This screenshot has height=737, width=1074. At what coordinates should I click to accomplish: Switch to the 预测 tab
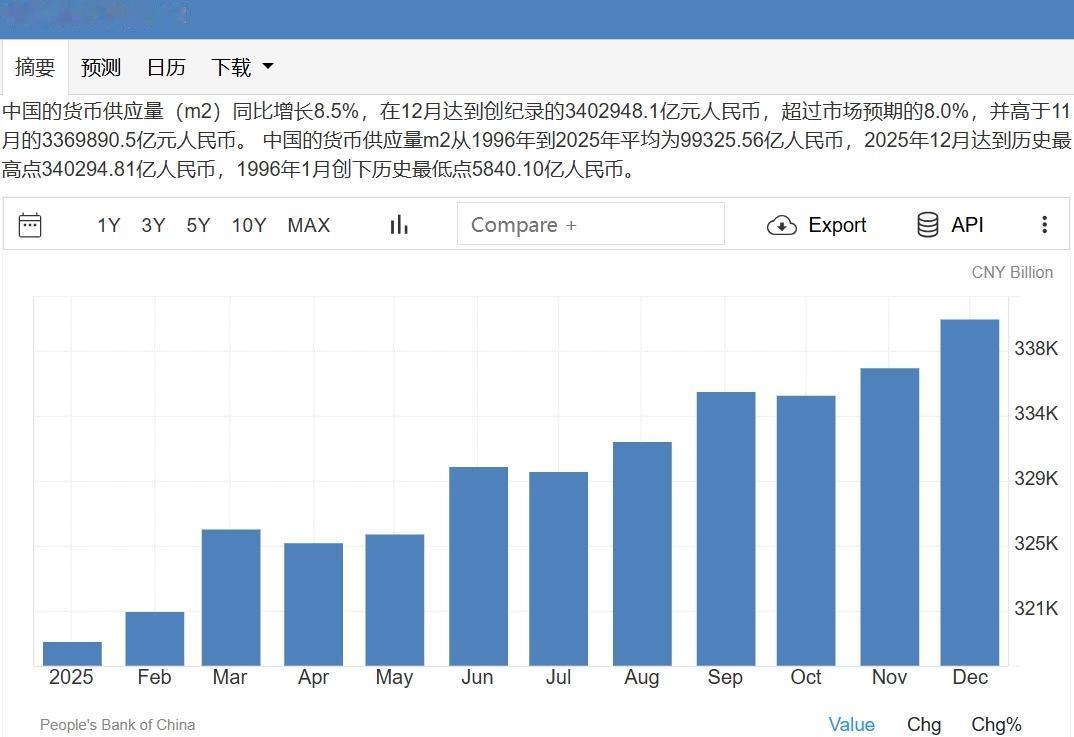100,67
